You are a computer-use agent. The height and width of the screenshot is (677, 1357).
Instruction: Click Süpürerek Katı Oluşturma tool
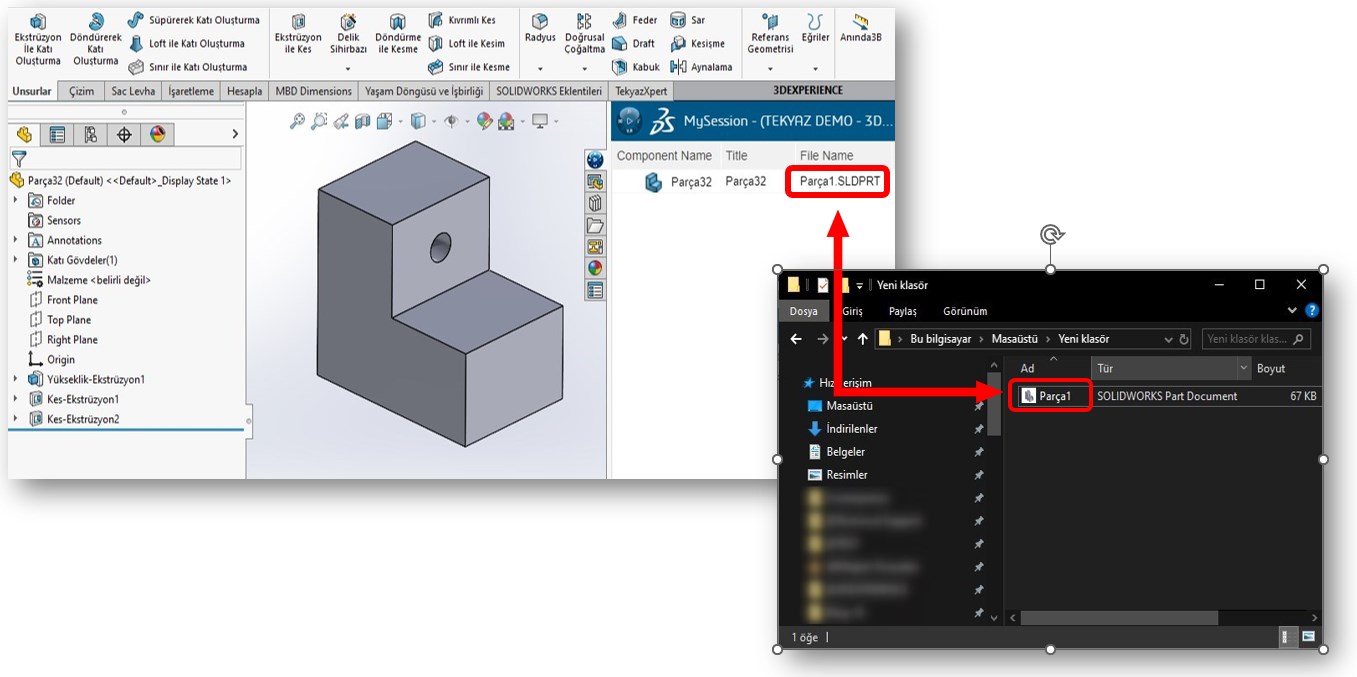click(x=194, y=20)
